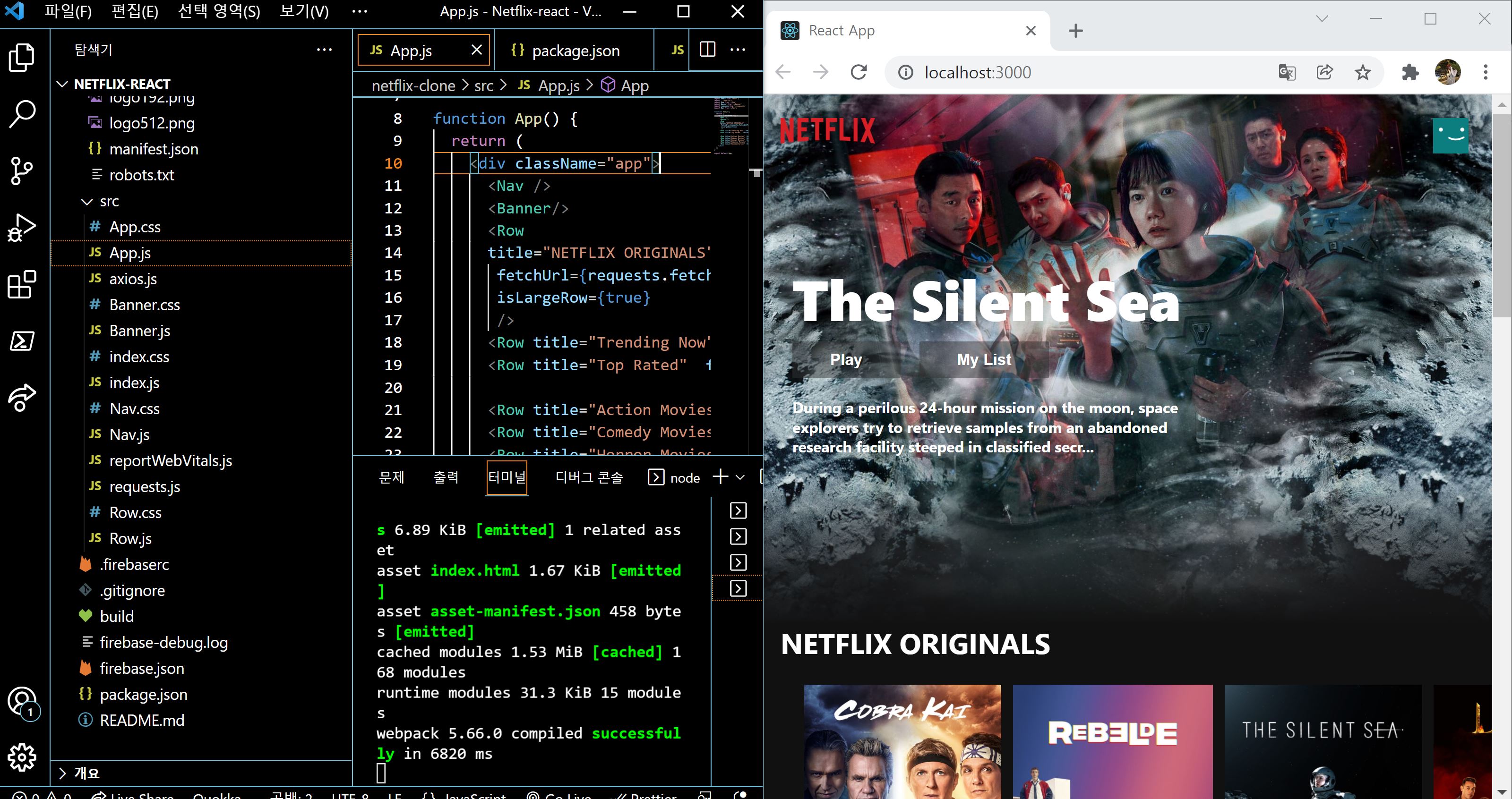The height and width of the screenshot is (799, 1512).
Task: Click Chrome back navigation arrow
Action: [783, 72]
